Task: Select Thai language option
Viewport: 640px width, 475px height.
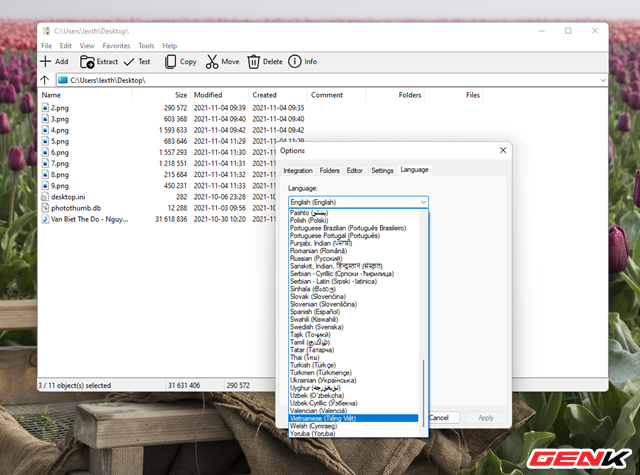Action: click(353, 357)
